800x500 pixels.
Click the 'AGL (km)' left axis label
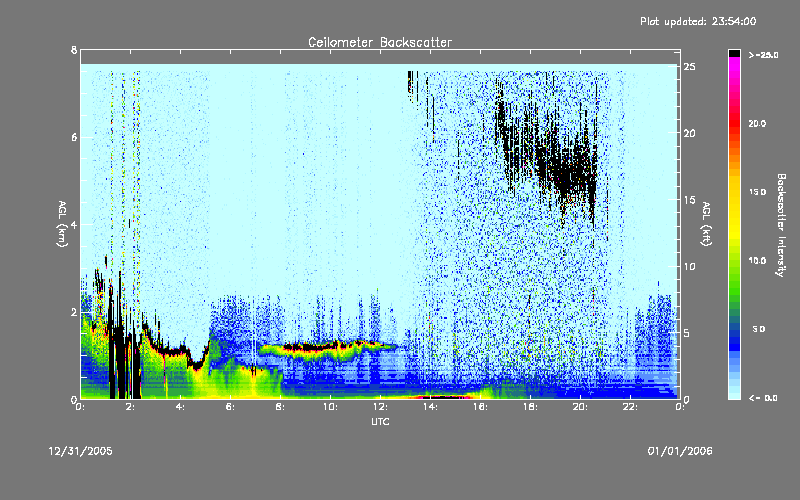tap(62, 223)
